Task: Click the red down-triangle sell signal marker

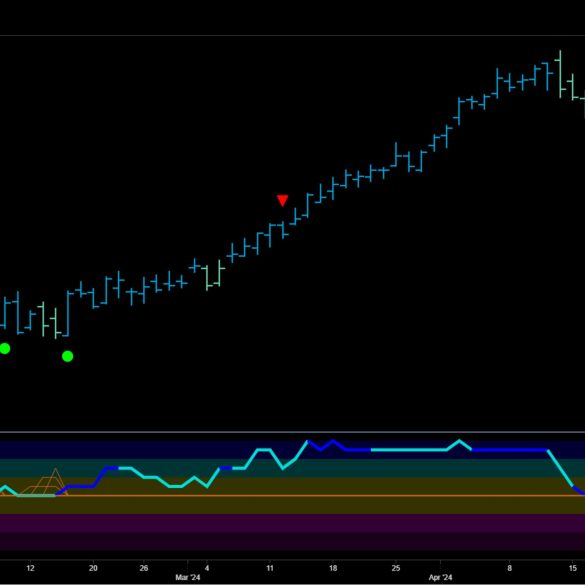Action: coord(282,200)
